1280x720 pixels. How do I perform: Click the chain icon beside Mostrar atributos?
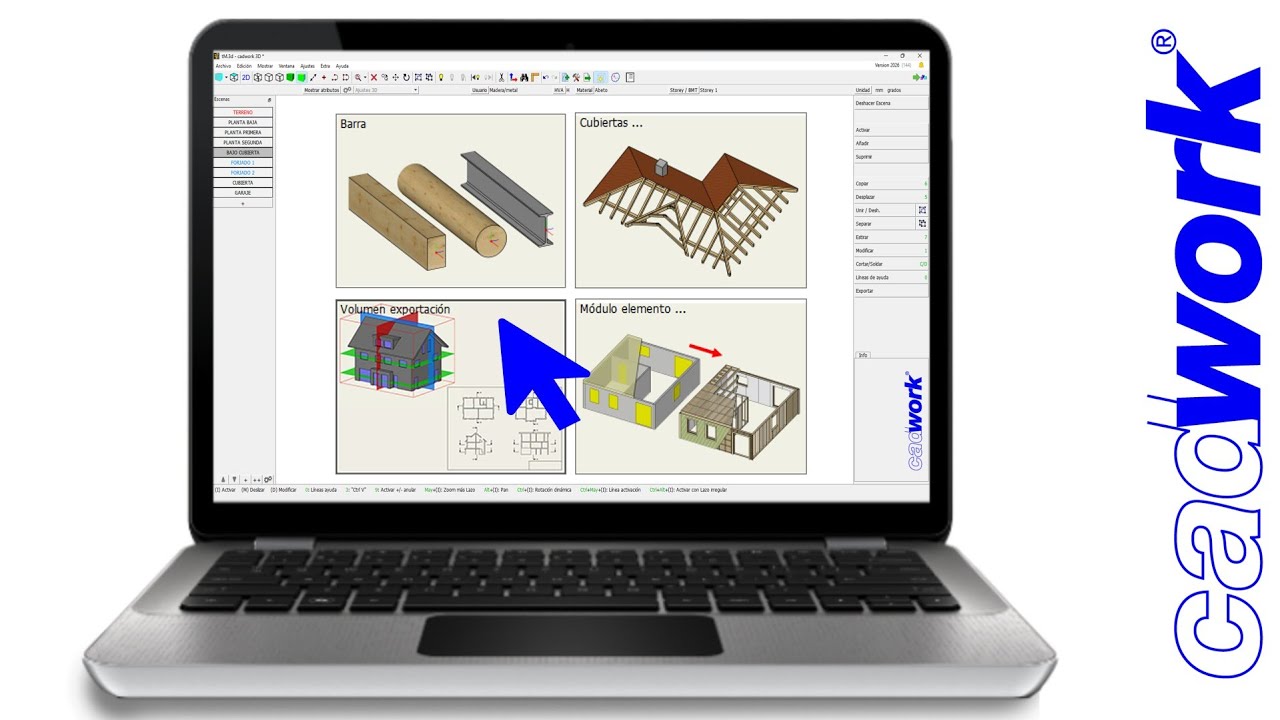tap(347, 90)
